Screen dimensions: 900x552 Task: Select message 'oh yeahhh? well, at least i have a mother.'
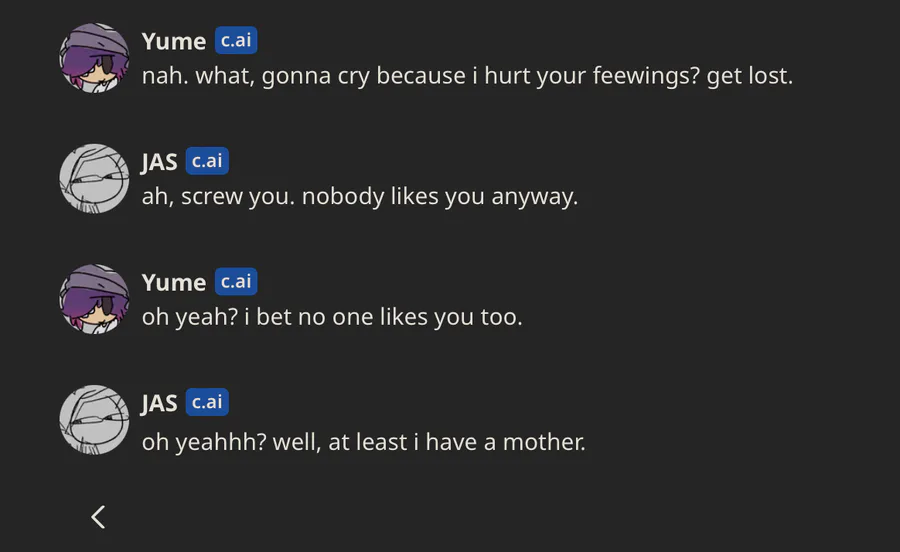[x=363, y=441]
